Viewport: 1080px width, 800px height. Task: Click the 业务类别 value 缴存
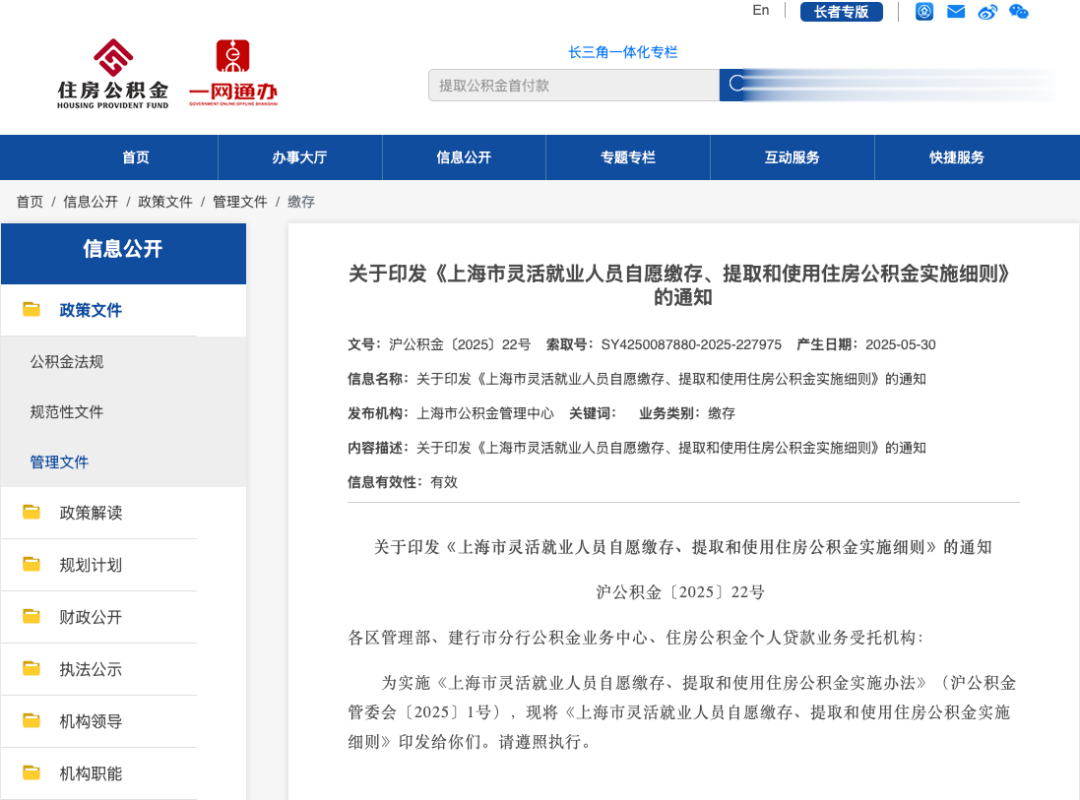point(721,413)
